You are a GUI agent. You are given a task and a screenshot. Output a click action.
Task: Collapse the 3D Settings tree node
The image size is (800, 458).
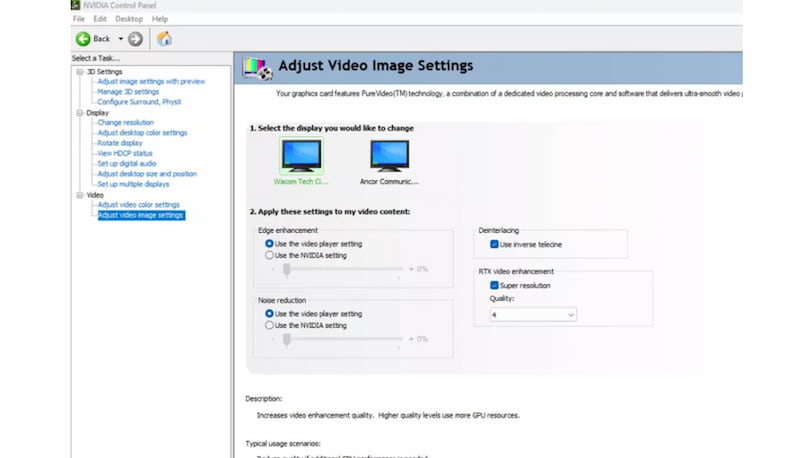79,72
